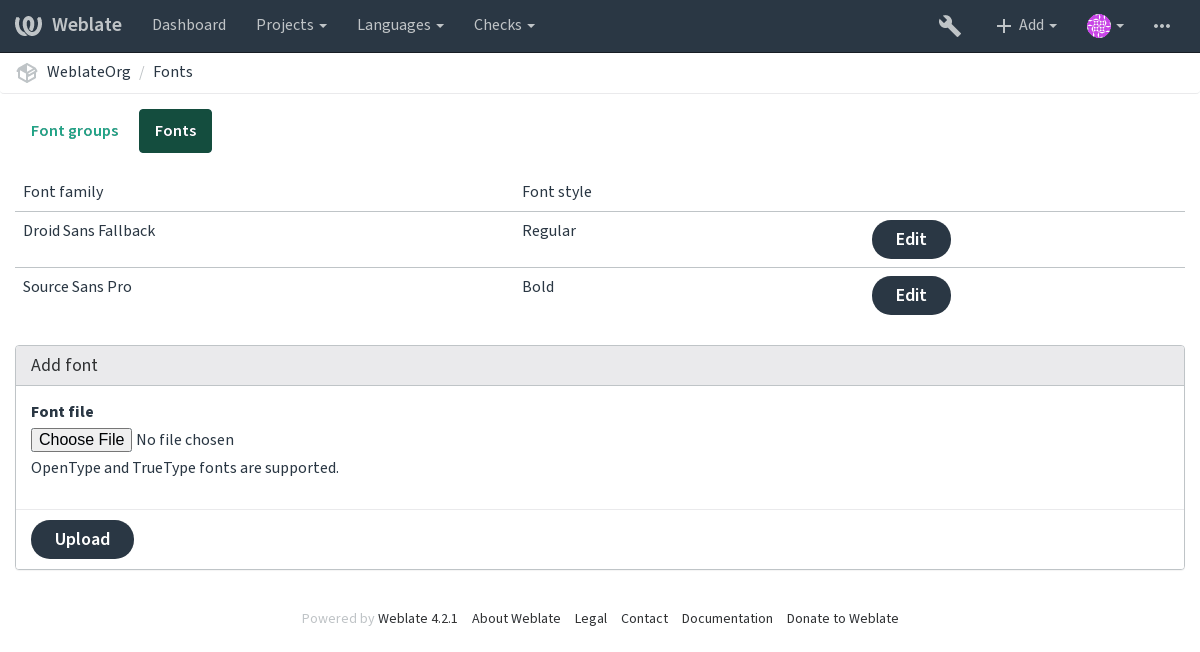Click the Font file label

(x=62, y=412)
